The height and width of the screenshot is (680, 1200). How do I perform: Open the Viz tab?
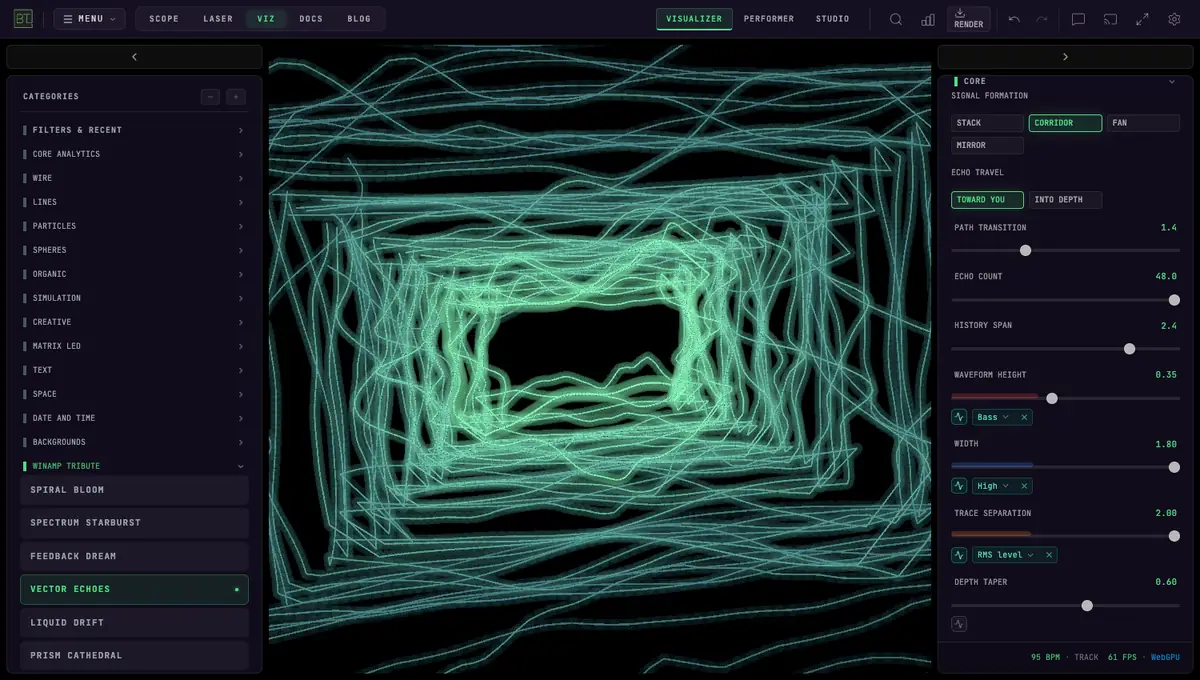[x=266, y=19]
